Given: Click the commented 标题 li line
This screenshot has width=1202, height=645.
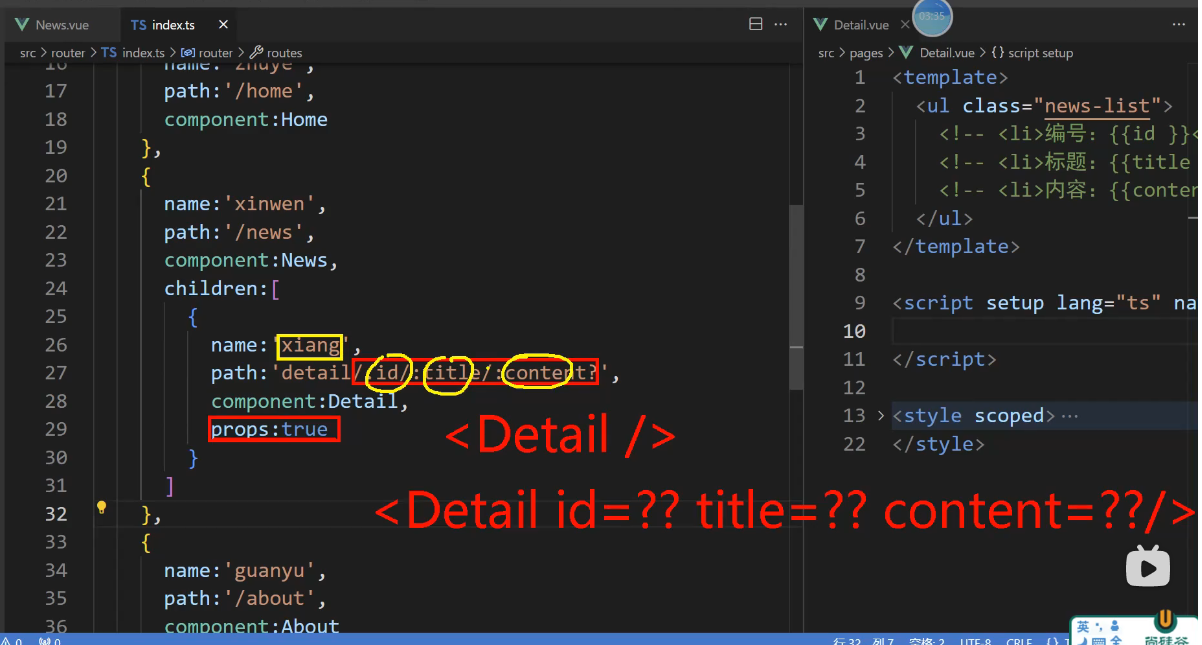Looking at the screenshot, I should point(1068,161).
